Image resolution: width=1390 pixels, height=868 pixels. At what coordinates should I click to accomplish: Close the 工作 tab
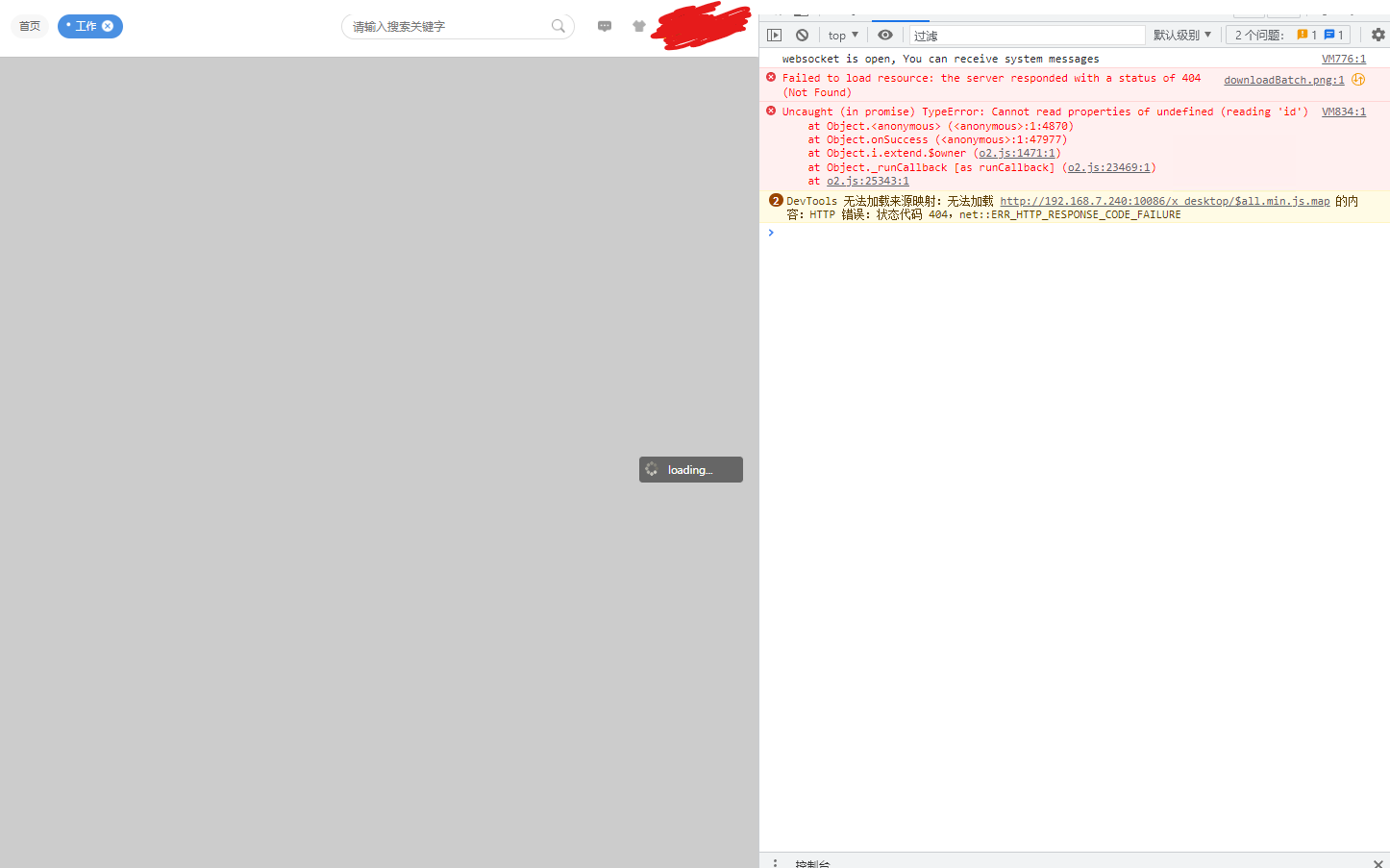point(108,26)
